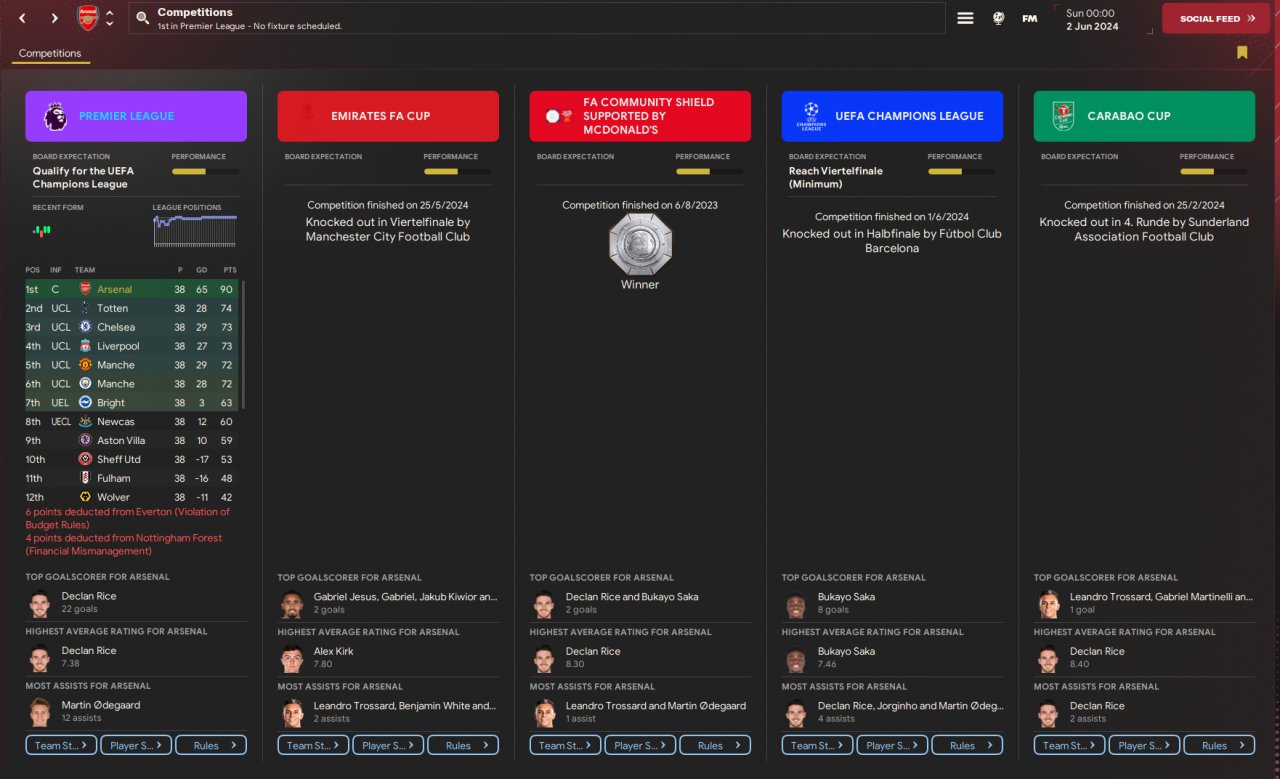1280x779 pixels.
Task: Click the "Sun 00:00 2 Jun 2024" date display
Action: 1092,20
